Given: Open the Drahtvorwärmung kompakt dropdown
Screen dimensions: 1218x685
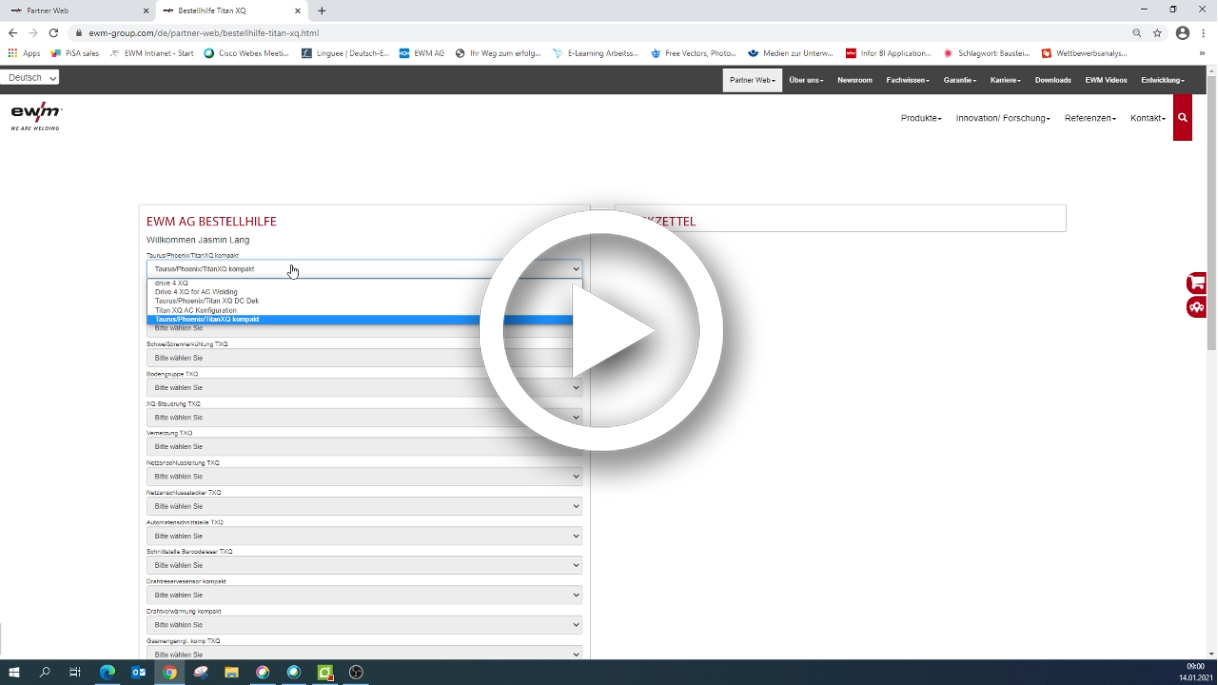Looking at the screenshot, I should pyautogui.click(x=364, y=625).
